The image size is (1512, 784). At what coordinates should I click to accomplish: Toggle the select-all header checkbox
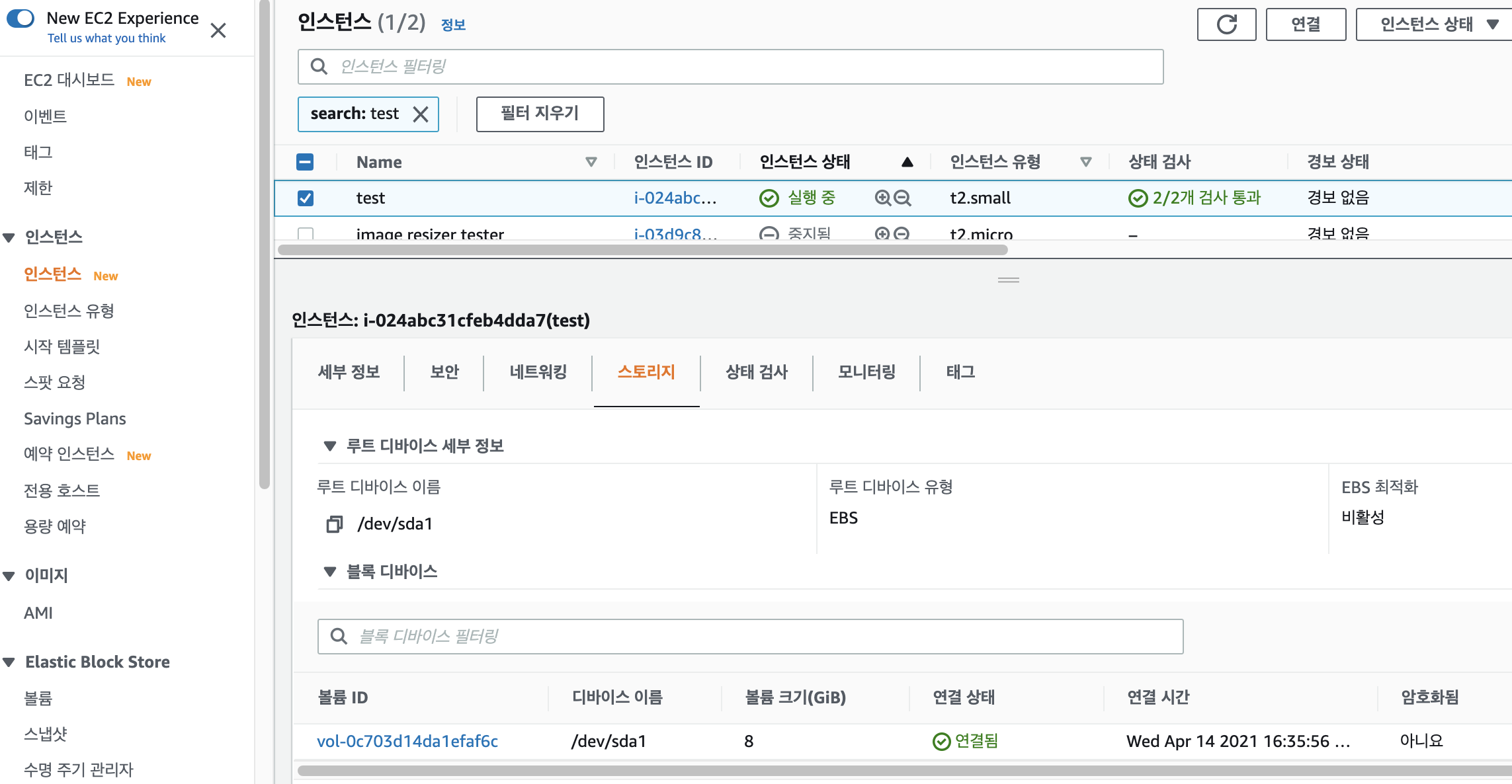click(306, 162)
